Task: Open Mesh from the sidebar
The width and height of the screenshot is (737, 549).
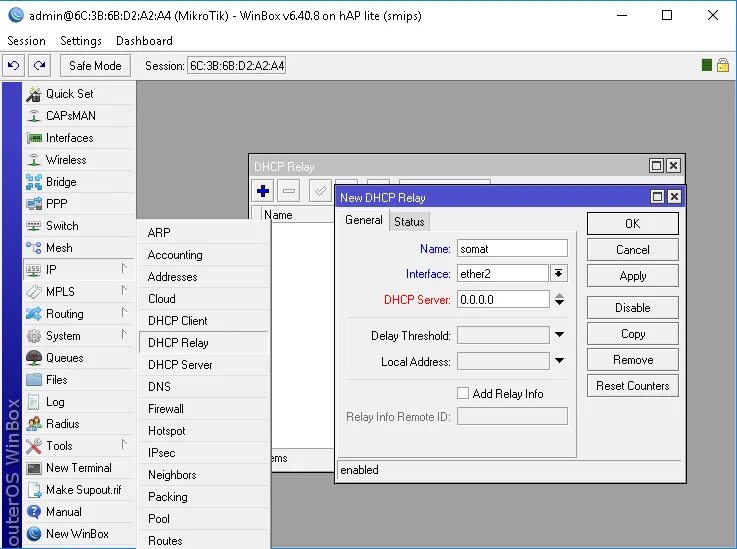Action: pyautogui.click(x=79, y=248)
